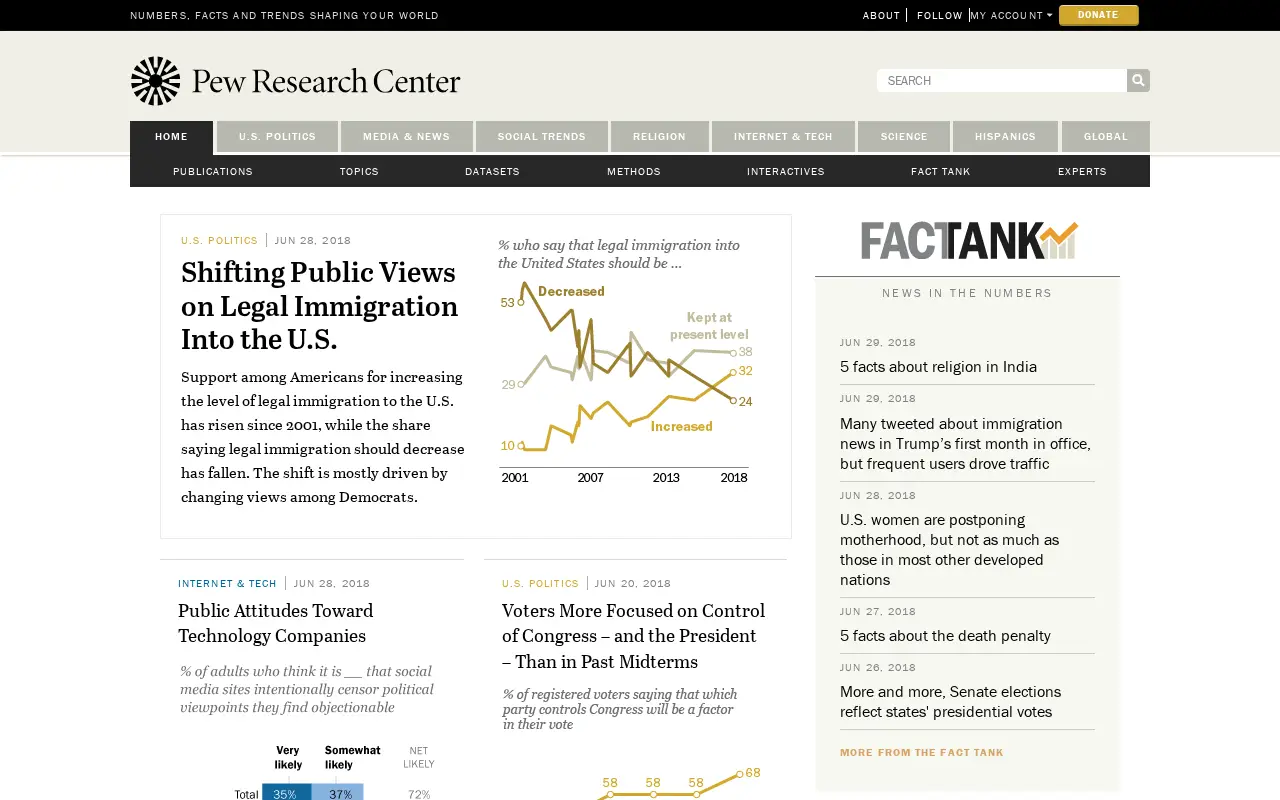This screenshot has height=800, width=1280.
Task: Open the Hispanics tab
Action: coord(1005,137)
